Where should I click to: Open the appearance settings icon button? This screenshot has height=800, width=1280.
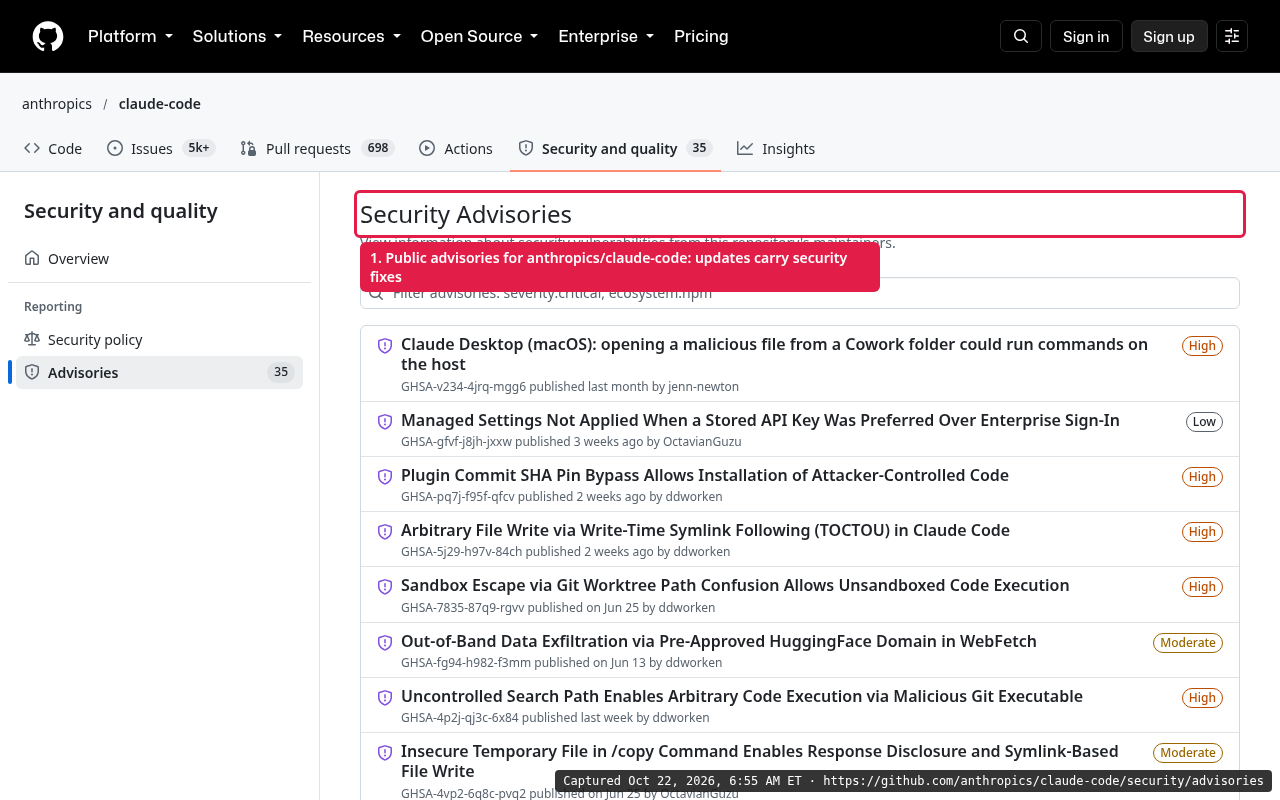tap(1232, 36)
